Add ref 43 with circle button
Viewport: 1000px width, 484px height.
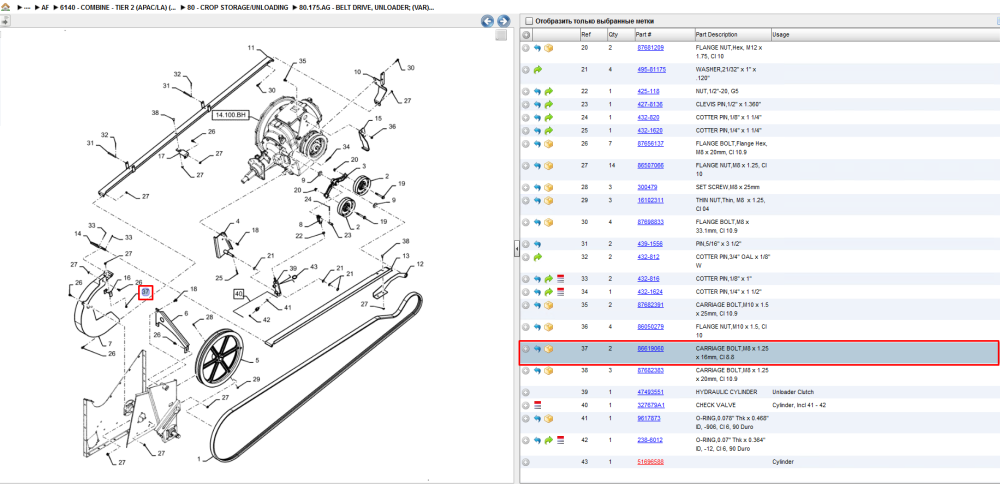pyautogui.click(x=526, y=462)
